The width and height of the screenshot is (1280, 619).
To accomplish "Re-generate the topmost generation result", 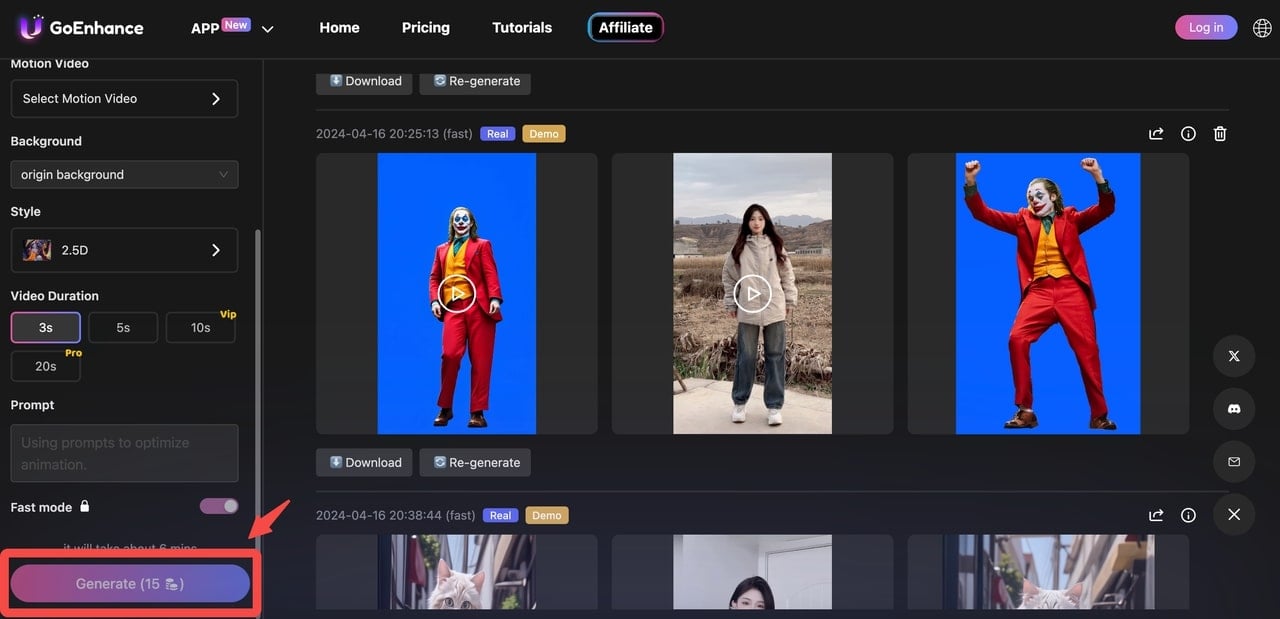I will (x=475, y=81).
